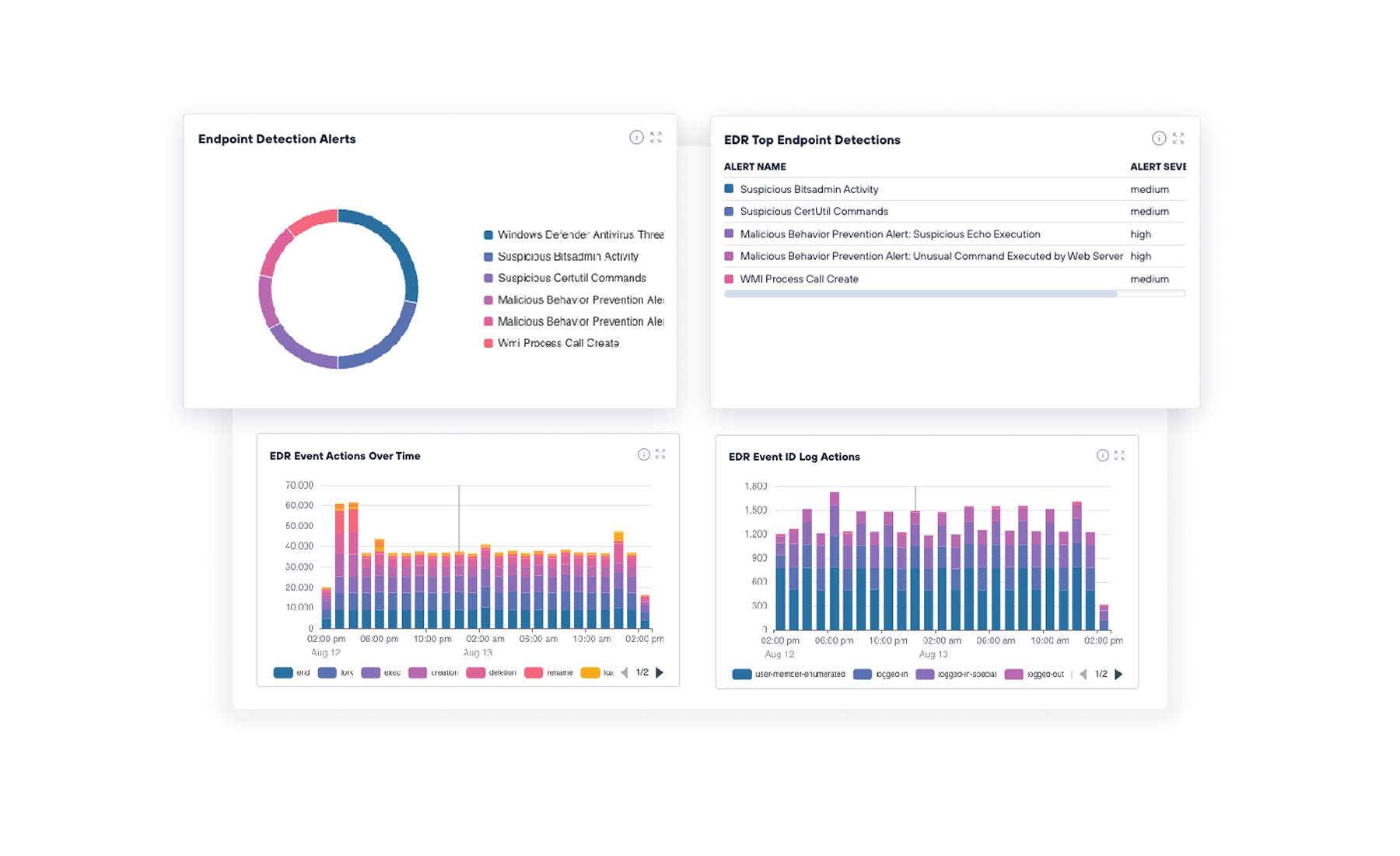The height and width of the screenshot is (856, 1400).
Task: Go to next legend page in Event ID Log chart
Action: [1118, 674]
